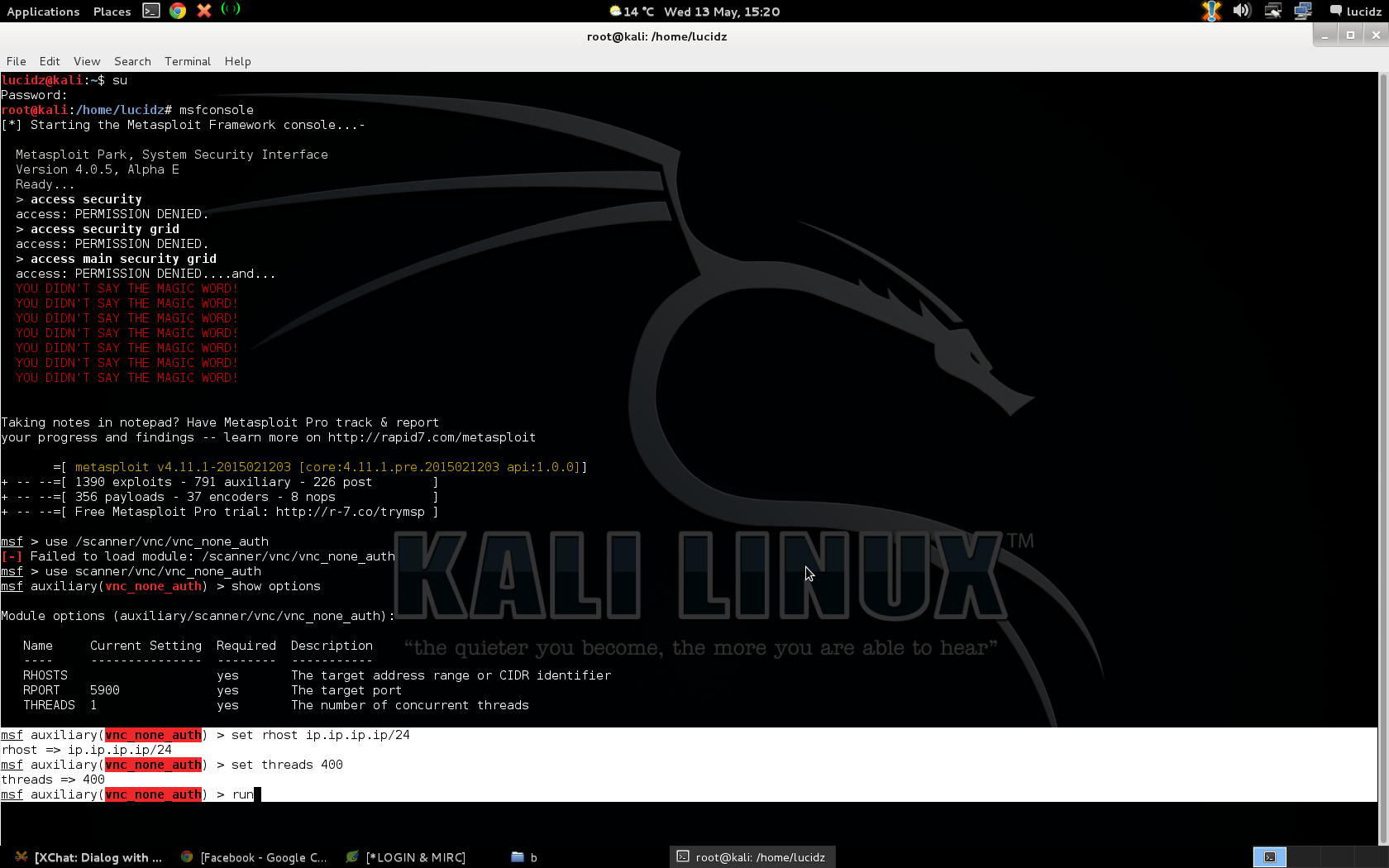Click green wireless signal launcher icon
Image resolution: width=1389 pixels, height=868 pixels.
point(231,9)
